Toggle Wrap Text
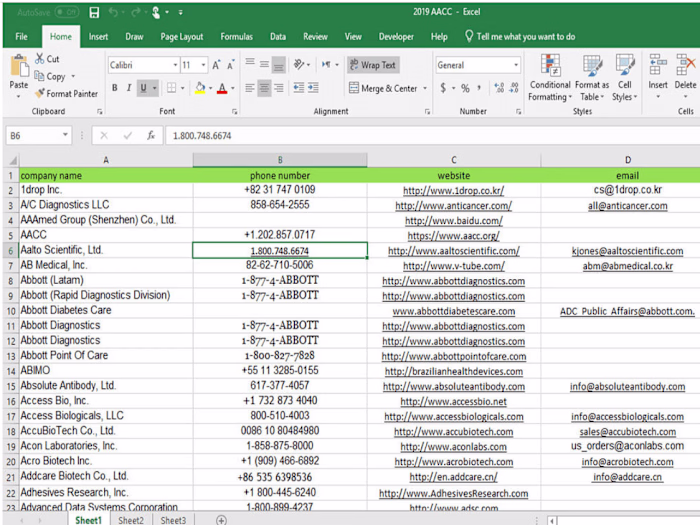 pyautogui.click(x=374, y=65)
